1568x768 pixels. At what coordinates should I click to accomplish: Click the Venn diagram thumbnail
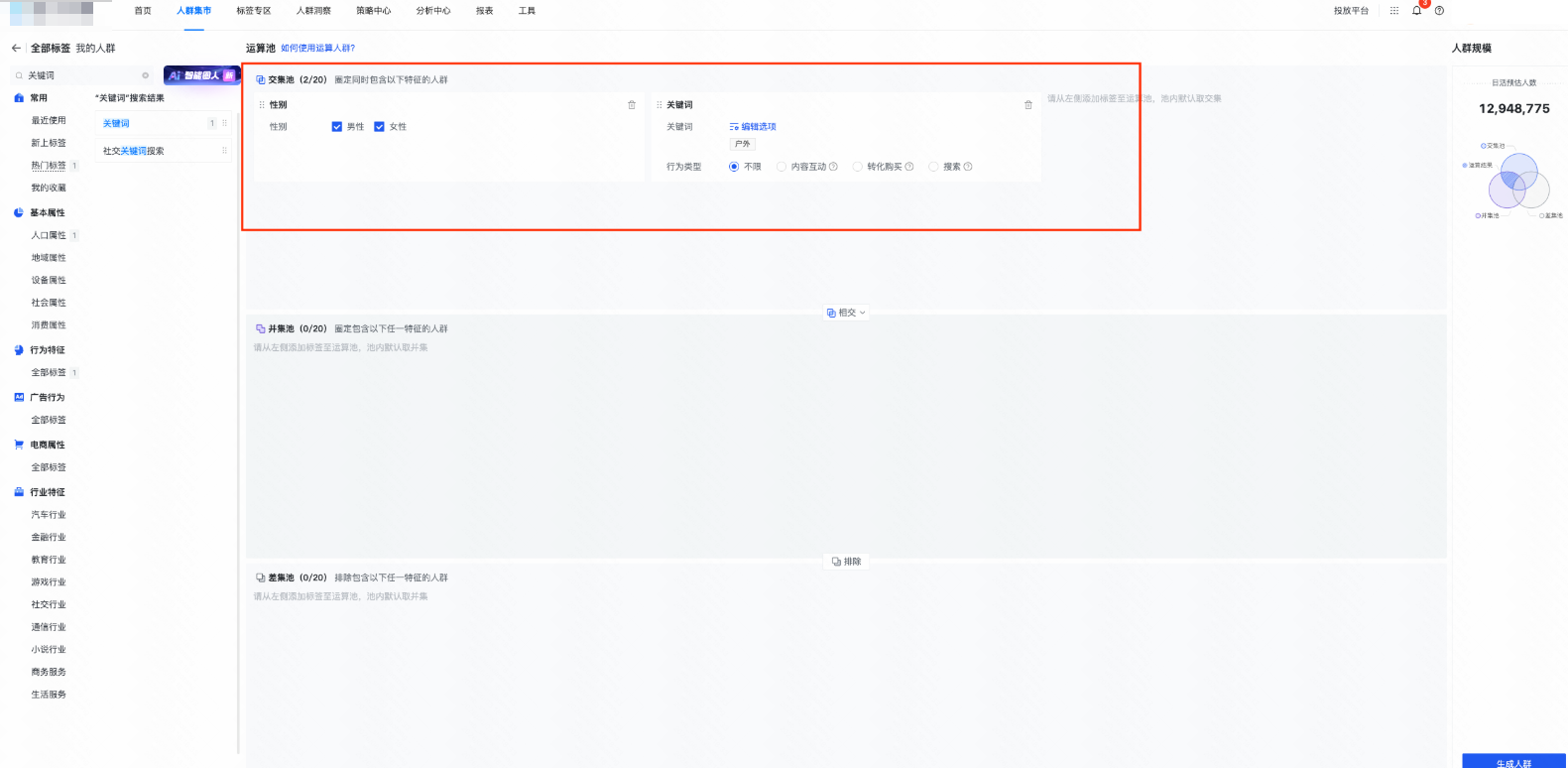click(x=1518, y=181)
